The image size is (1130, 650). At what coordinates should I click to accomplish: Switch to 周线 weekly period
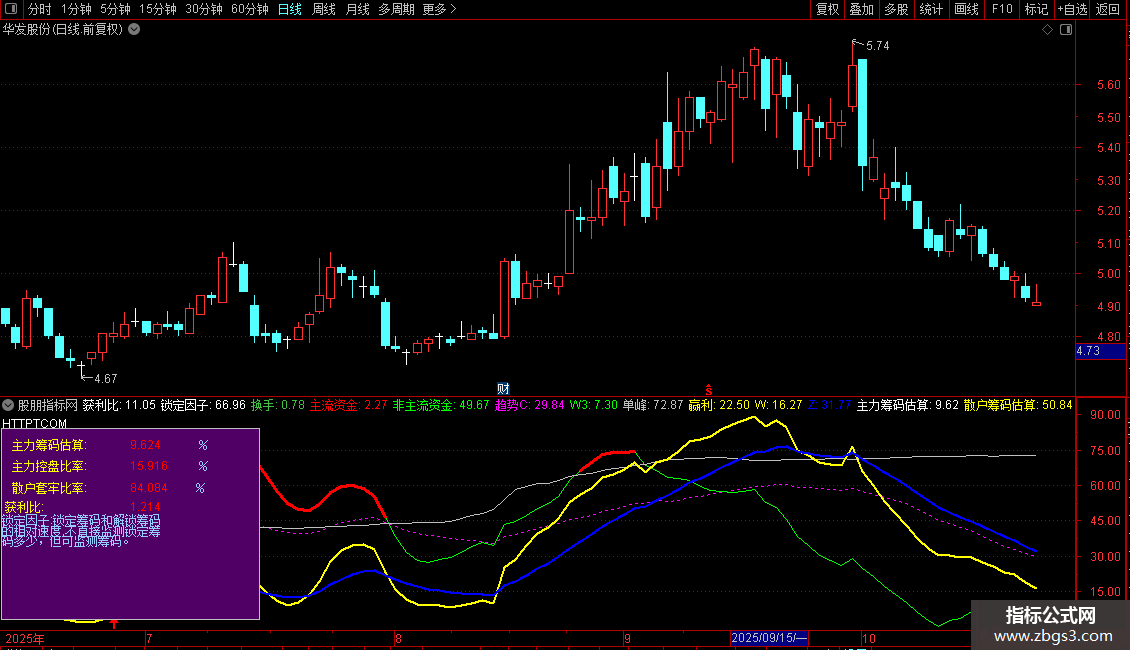(x=323, y=10)
